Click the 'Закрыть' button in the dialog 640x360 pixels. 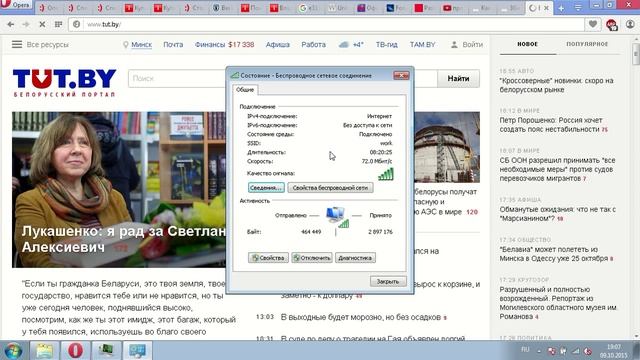pos(388,281)
